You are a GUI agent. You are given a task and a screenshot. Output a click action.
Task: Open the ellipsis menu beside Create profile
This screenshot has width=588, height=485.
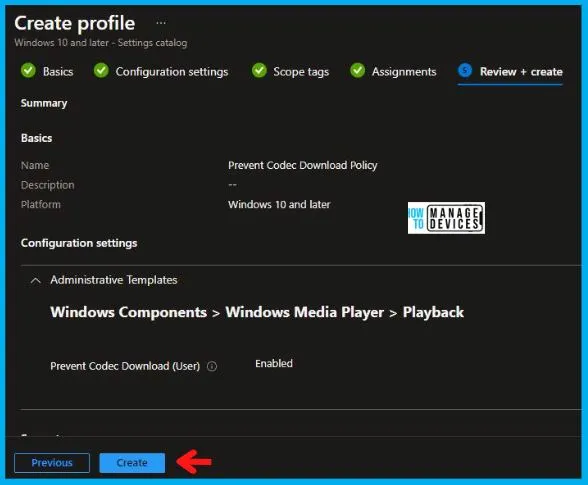point(161,23)
